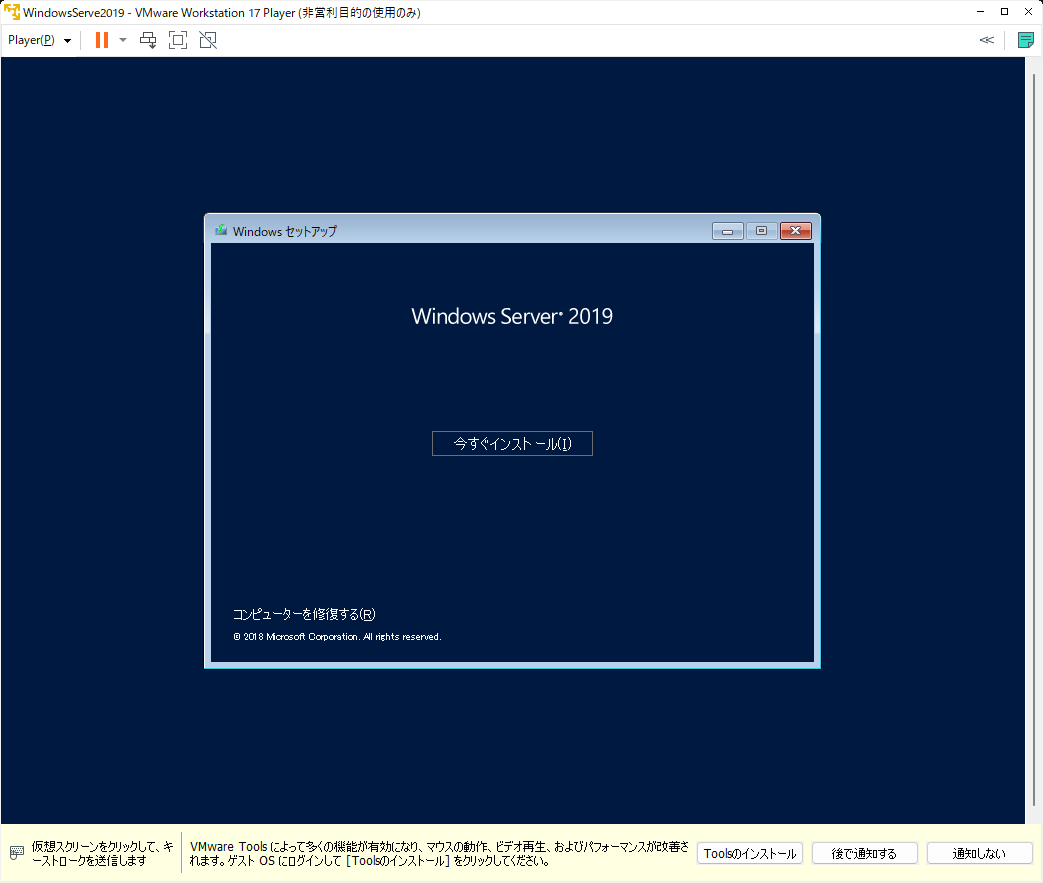The image size is (1043, 883).
Task: Click the Windows セットアップ title bar icon
Action: (x=221, y=230)
